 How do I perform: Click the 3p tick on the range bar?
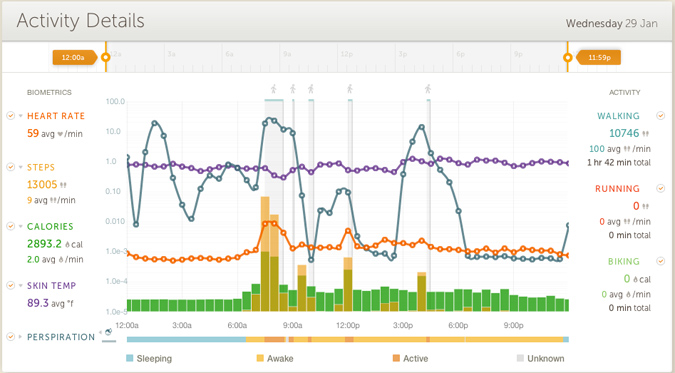(x=403, y=54)
